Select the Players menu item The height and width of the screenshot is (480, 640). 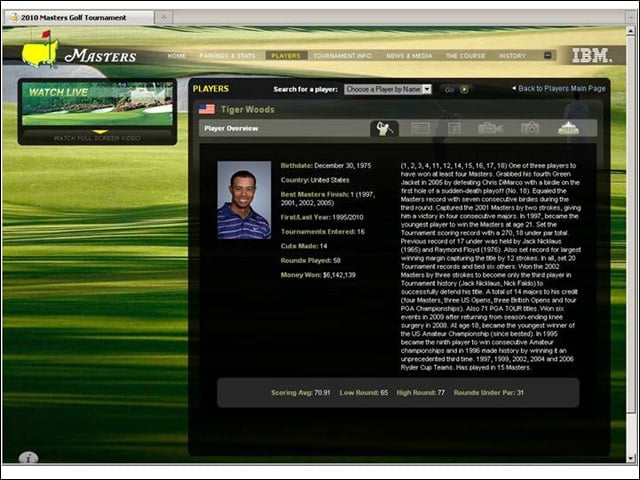(286, 56)
